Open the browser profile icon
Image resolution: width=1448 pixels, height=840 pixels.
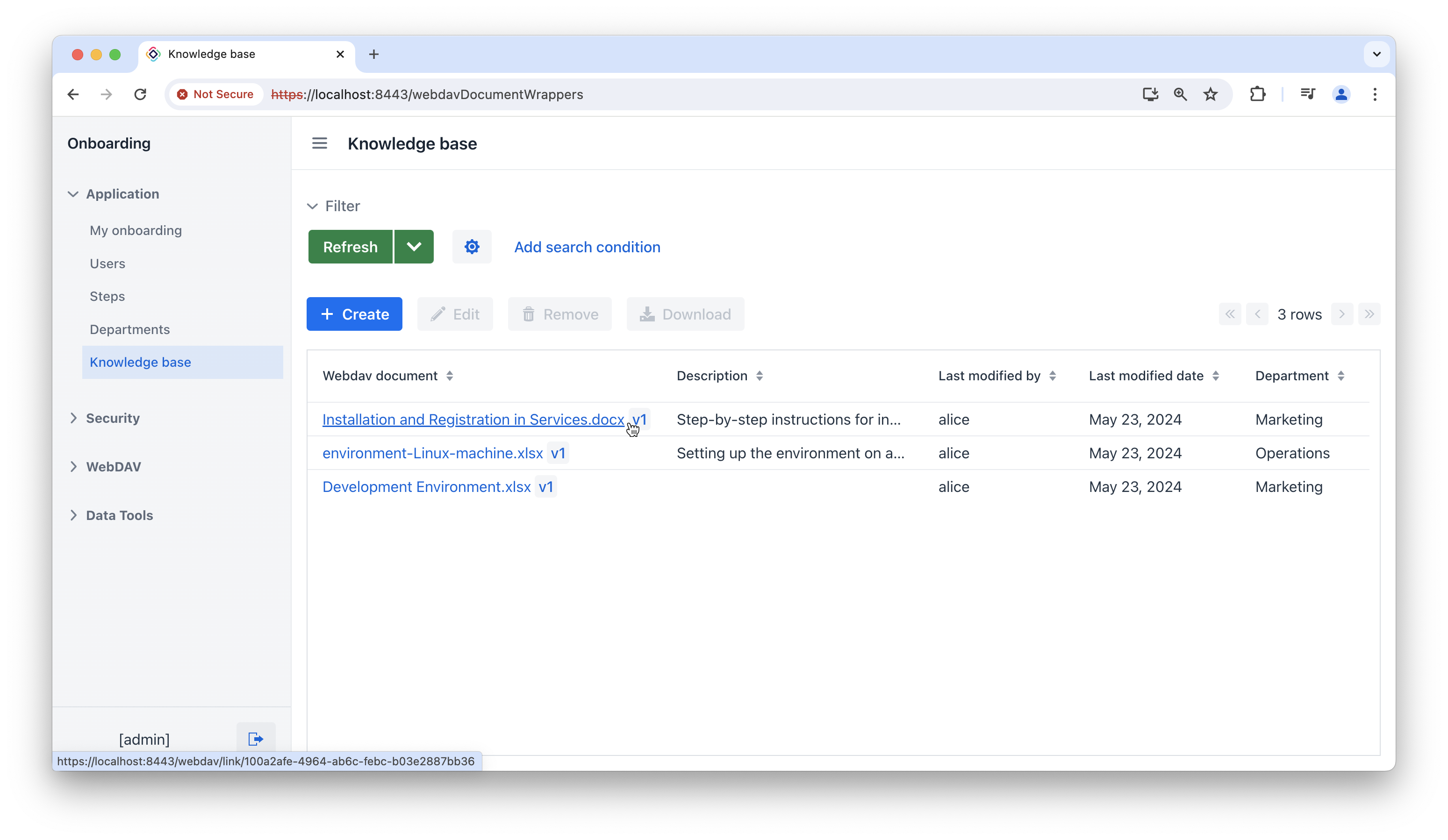[1341, 94]
